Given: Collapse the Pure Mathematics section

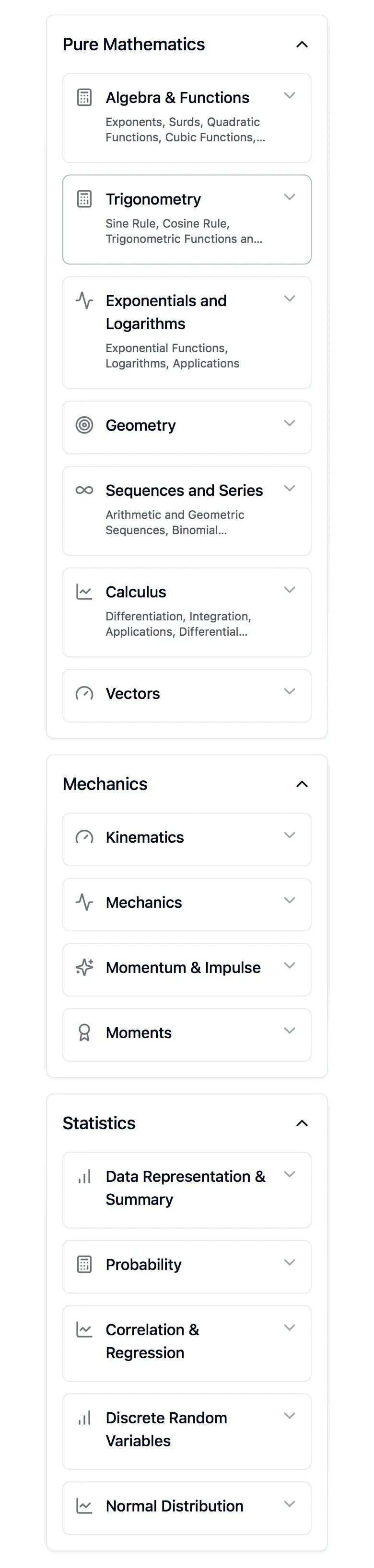Looking at the screenshot, I should tap(302, 45).
